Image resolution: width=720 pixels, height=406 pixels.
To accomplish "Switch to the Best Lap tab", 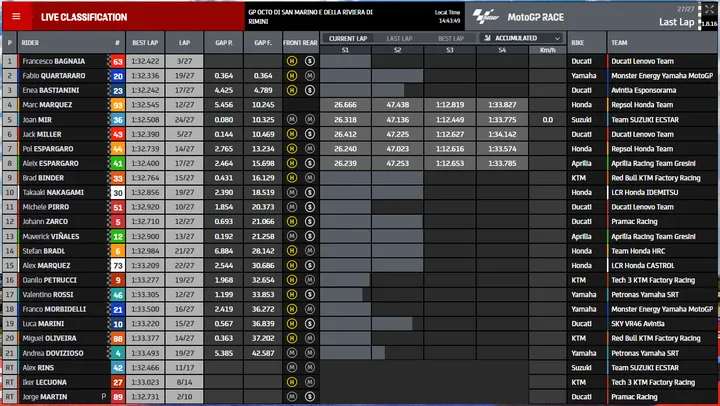I will [x=450, y=39].
